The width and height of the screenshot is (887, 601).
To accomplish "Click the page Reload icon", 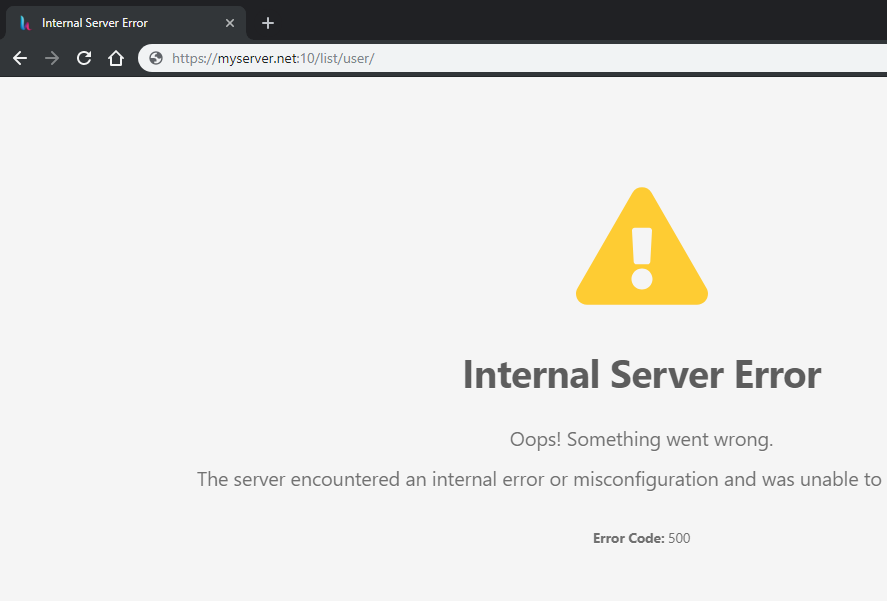I will coord(84,58).
